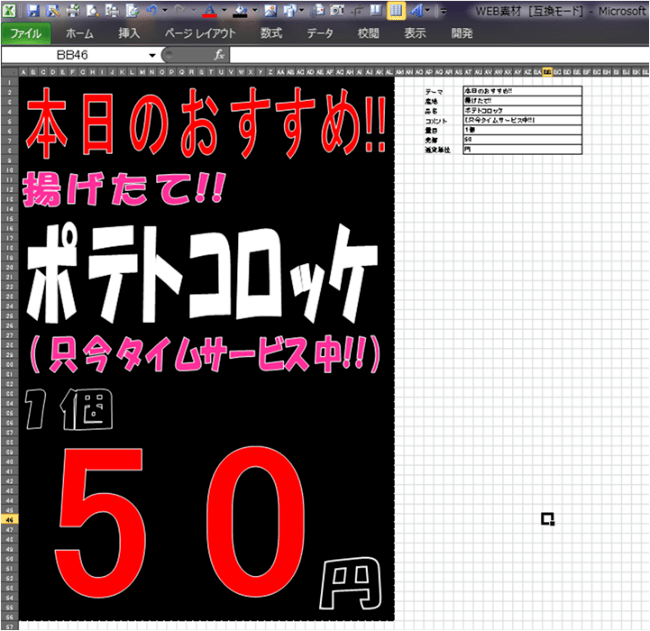Click the Undo arrow icon

coord(152,10)
